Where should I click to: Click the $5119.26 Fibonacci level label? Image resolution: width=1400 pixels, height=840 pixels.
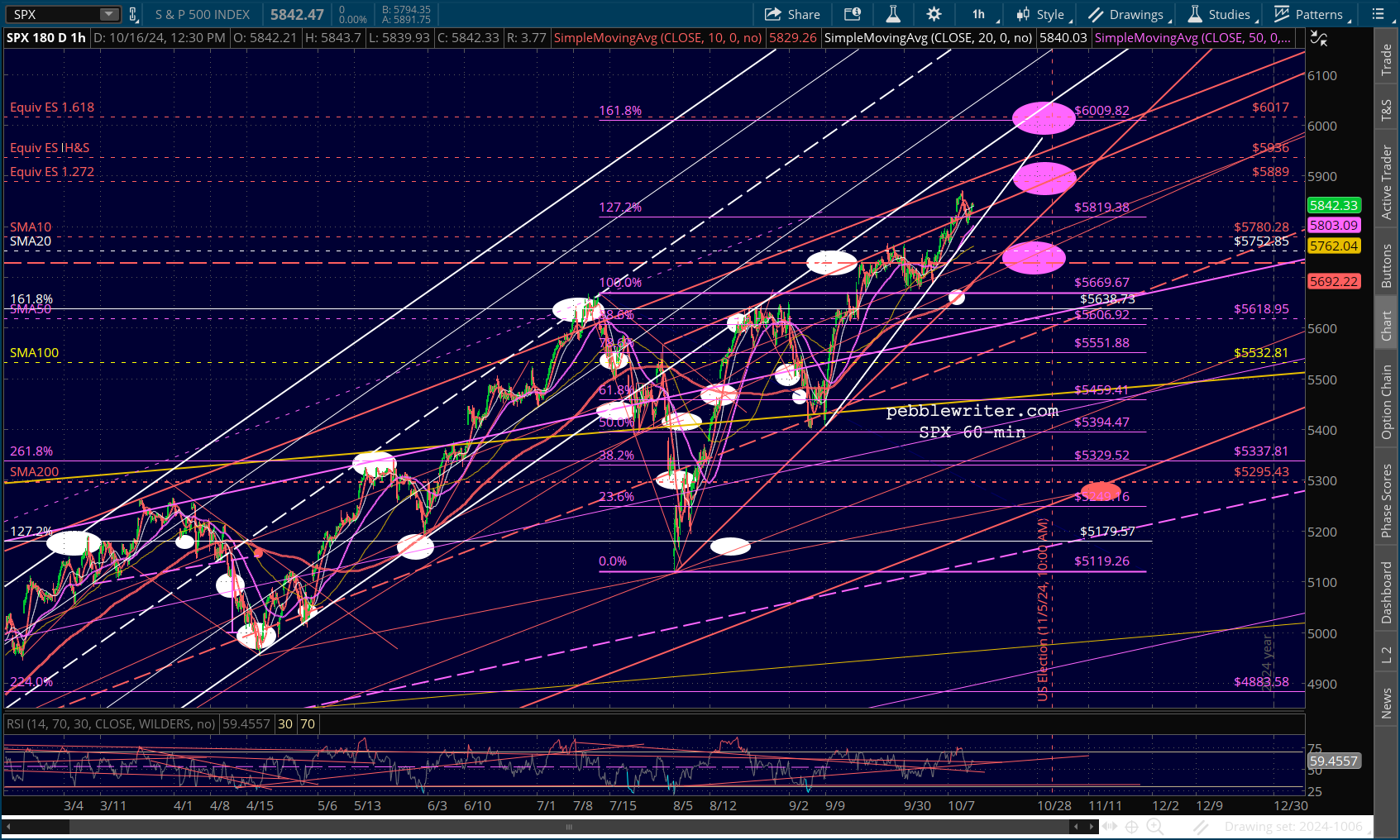[x=1101, y=561]
